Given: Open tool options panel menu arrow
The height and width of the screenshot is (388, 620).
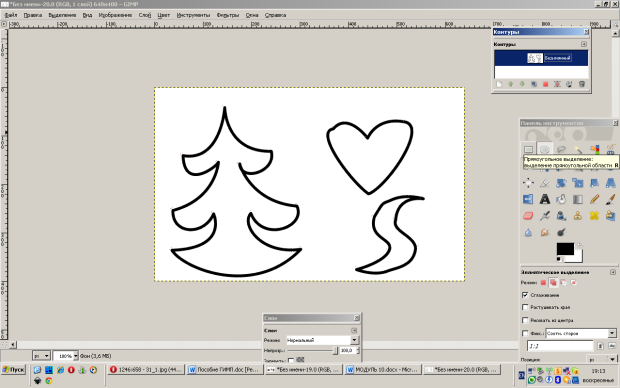Looking at the screenshot, I should click(x=613, y=272).
